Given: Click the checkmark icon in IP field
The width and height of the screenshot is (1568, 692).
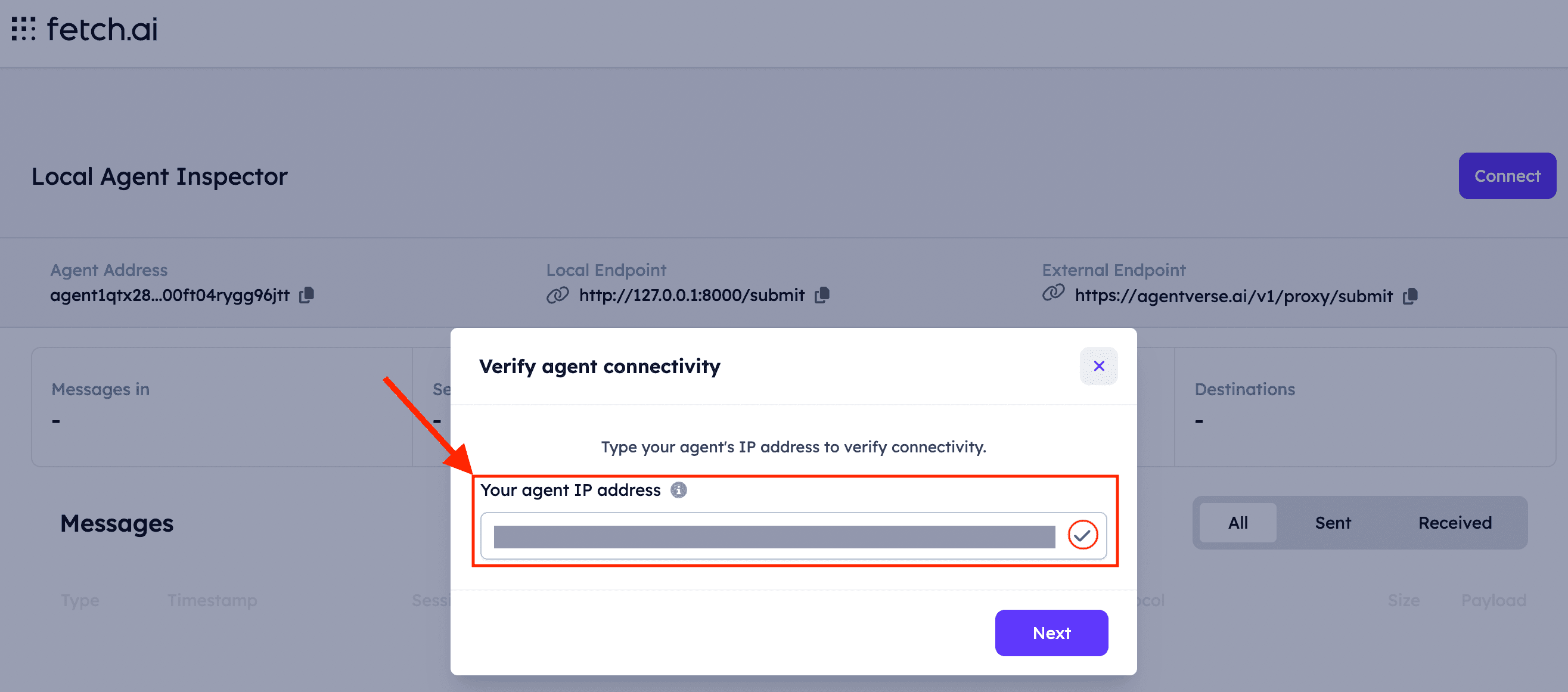Looking at the screenshot, I should click(1082, 535).
